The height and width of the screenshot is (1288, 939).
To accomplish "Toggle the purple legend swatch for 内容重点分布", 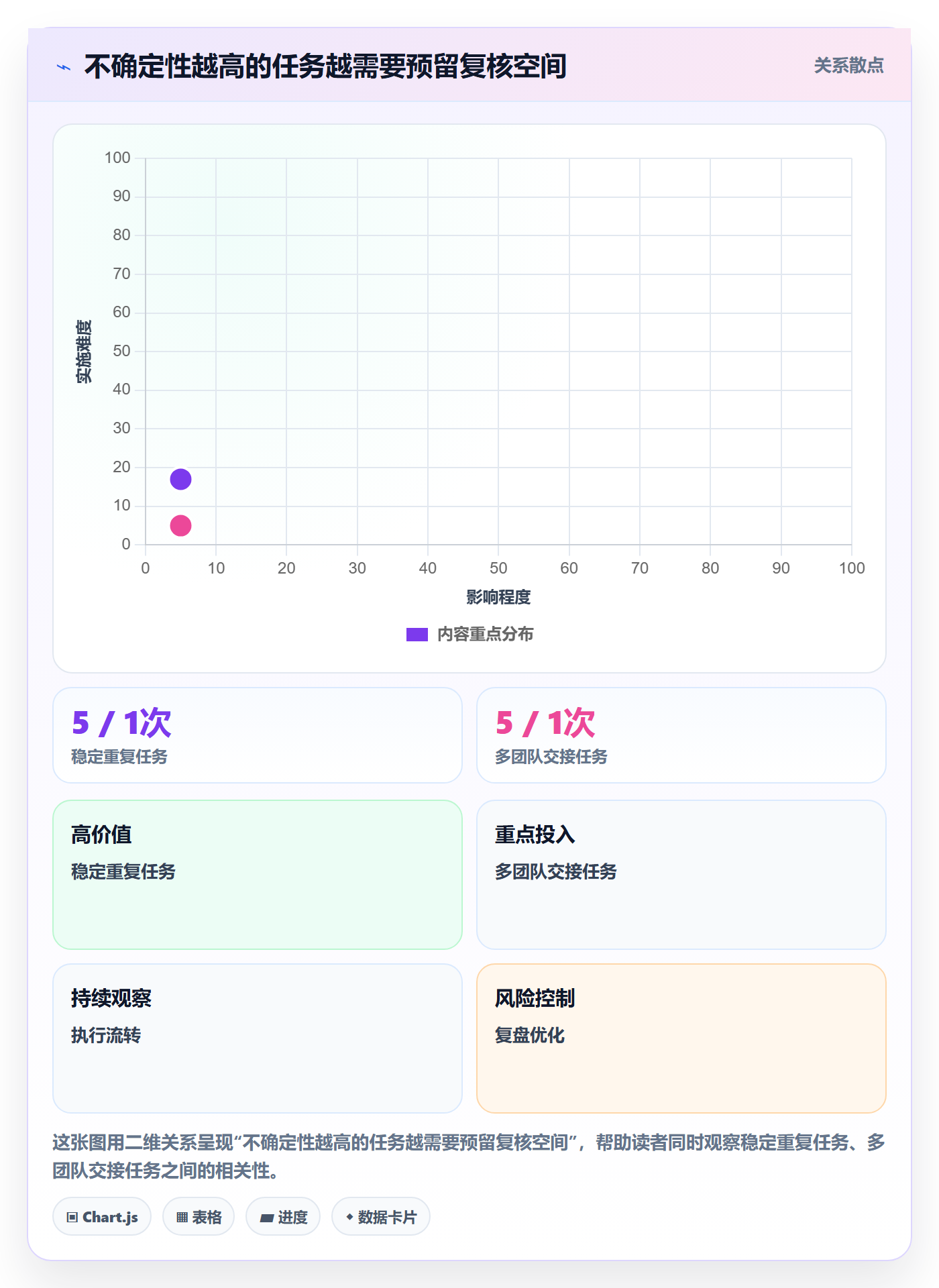I will click(x=417, y=635).
